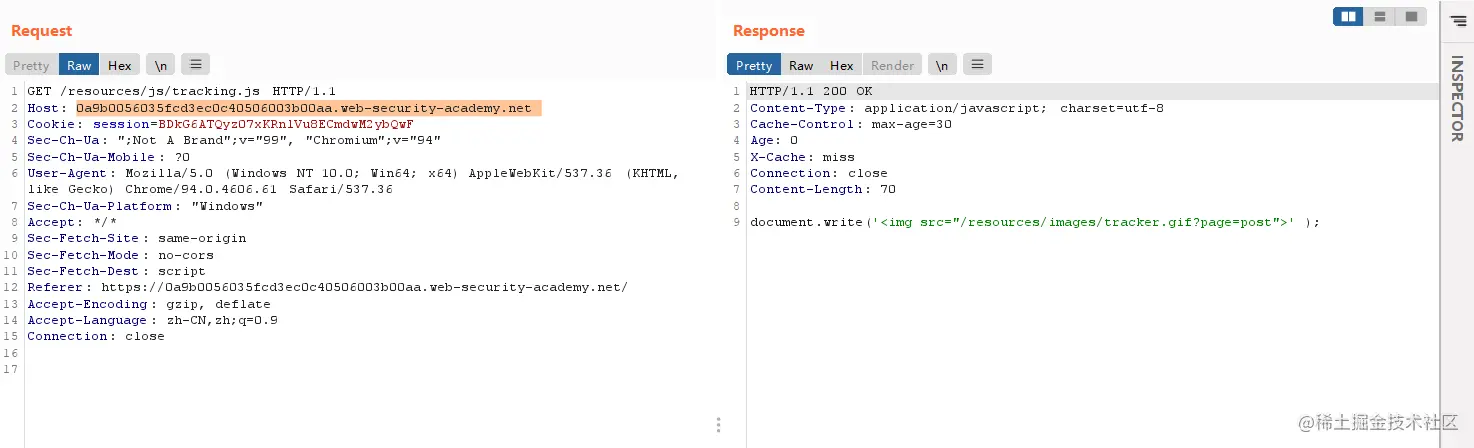Image resolution: width=1474 pixels, height=448 pixels.
Task: Open the Request Hex tab
Action: [x=120, y=65]
